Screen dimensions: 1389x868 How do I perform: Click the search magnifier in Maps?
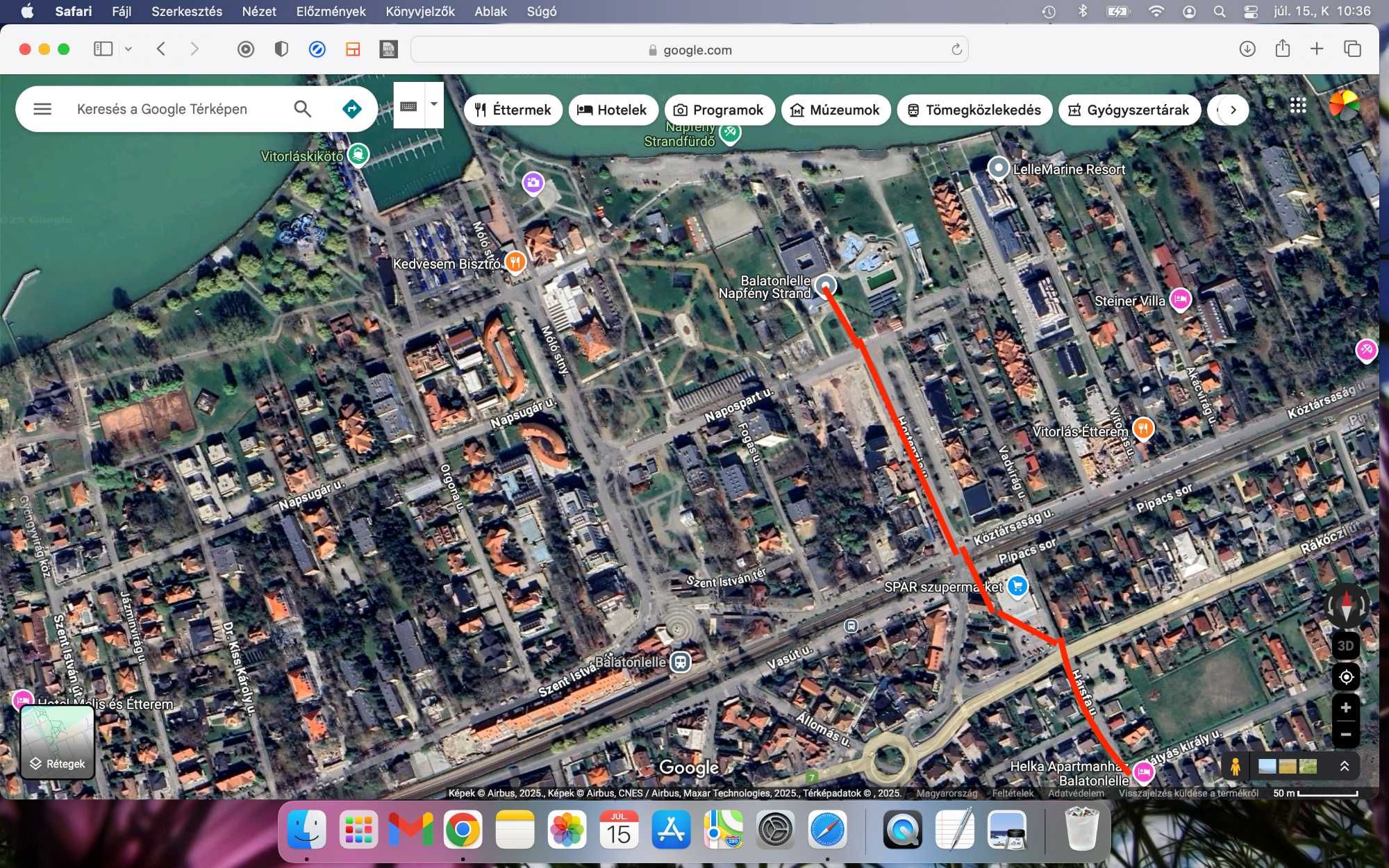tap(302, 109)
